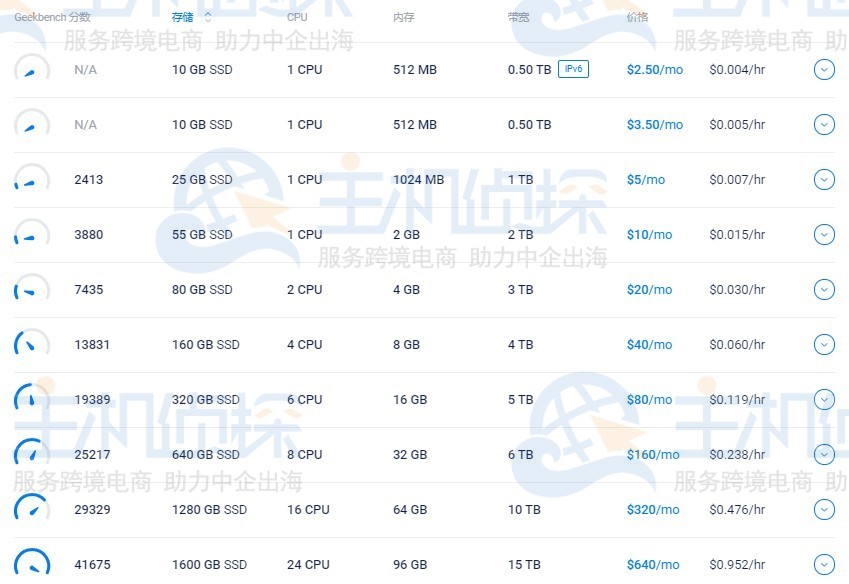Click the IPv6 badge in first row
This screenshot has width=849, height=584.
point(573,69)
